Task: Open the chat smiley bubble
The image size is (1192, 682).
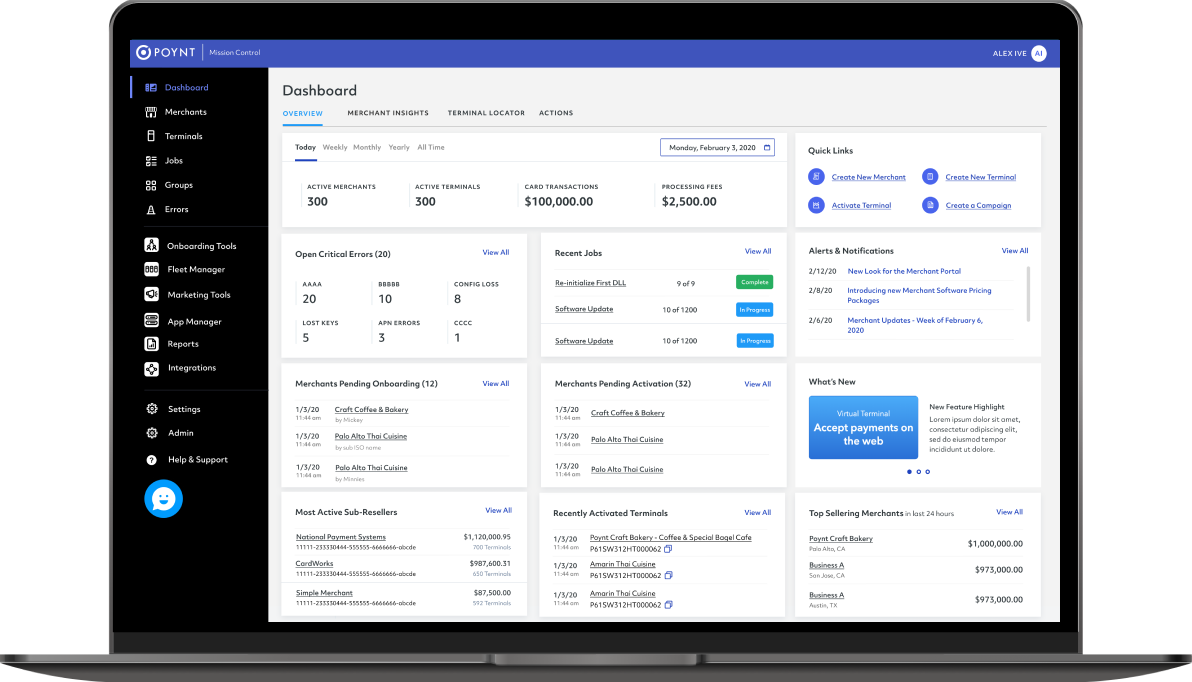Action: pos(163,499)
